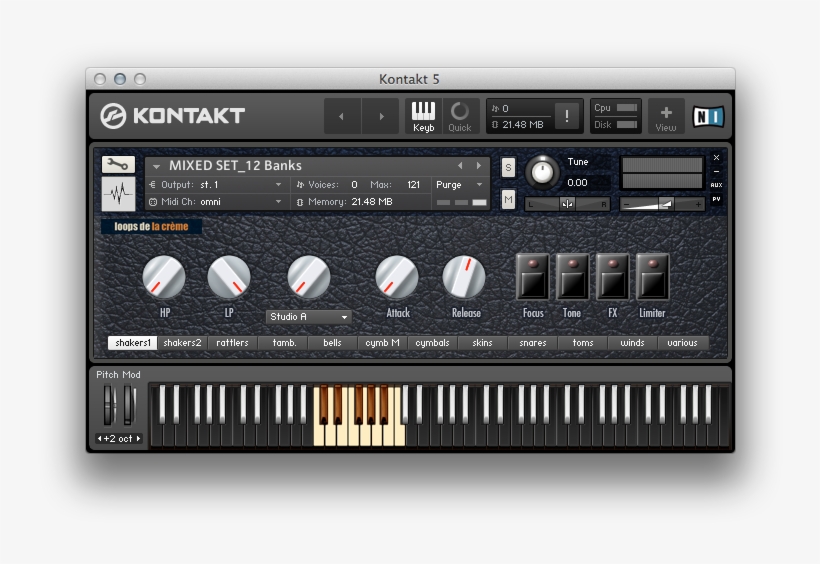Switch to the snares bank tab
The height and width of the screenshot is (564, 820).
click(x=533, y=343)
